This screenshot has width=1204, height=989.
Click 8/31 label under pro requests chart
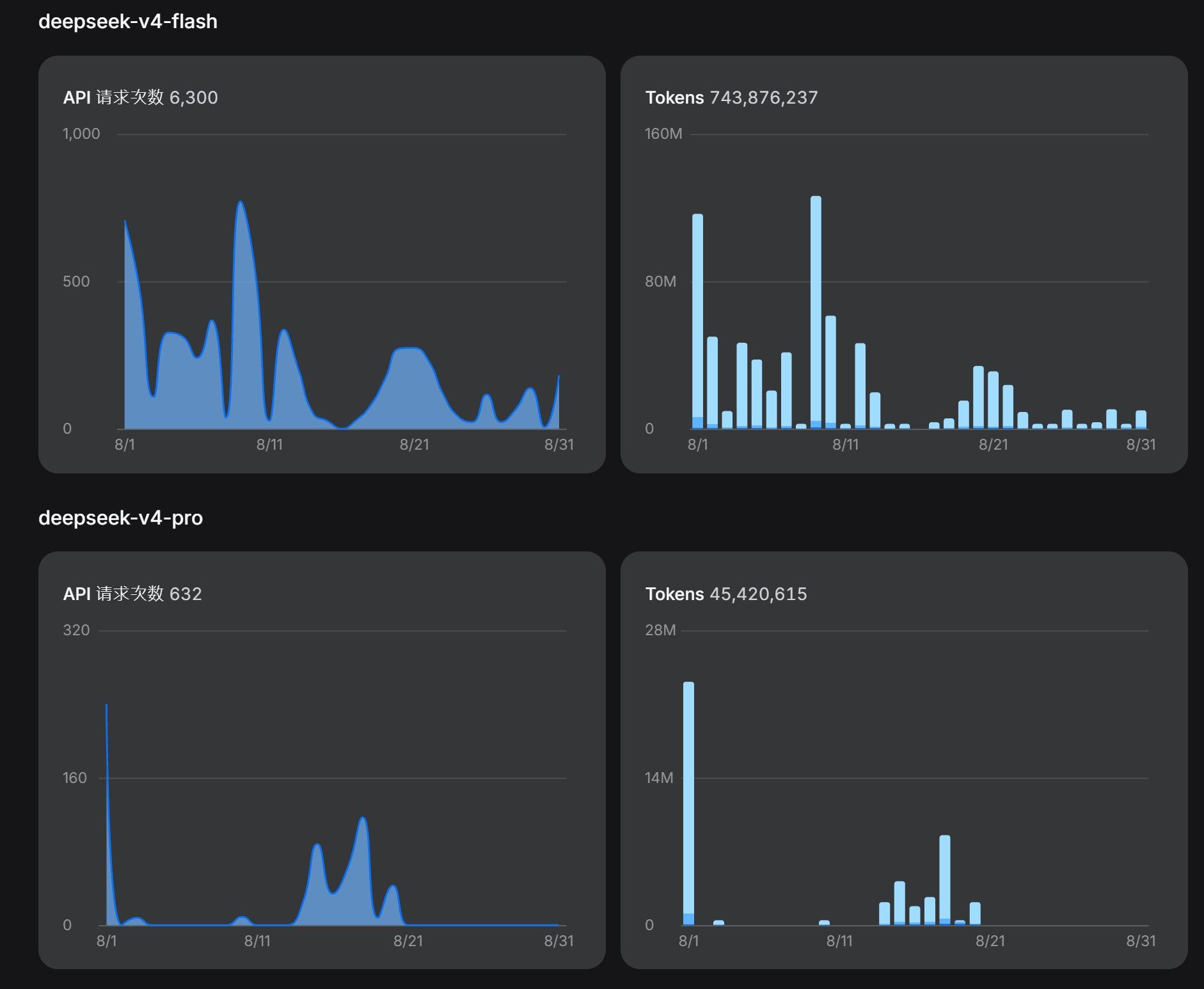pyautogui.click(x=559, y=941)
